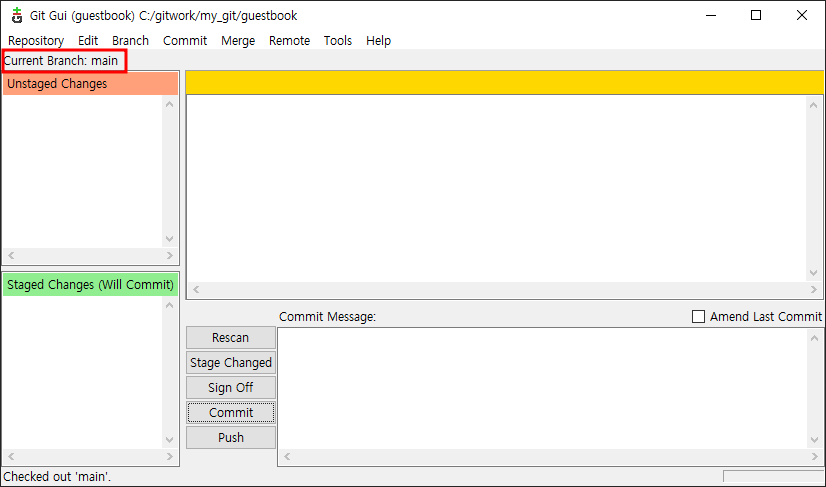This screenshot has height=487, width=826.
Task: Open the Repository menu
Action: pyautogui.click(x=36, y=41)
